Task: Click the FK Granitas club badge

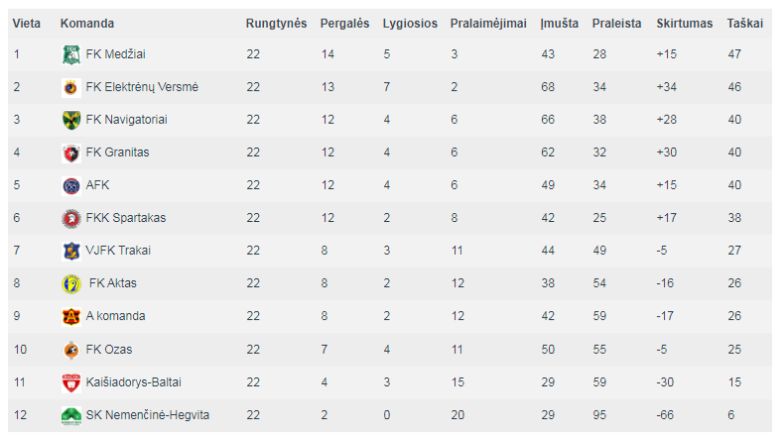Action: tap(71, 153)
